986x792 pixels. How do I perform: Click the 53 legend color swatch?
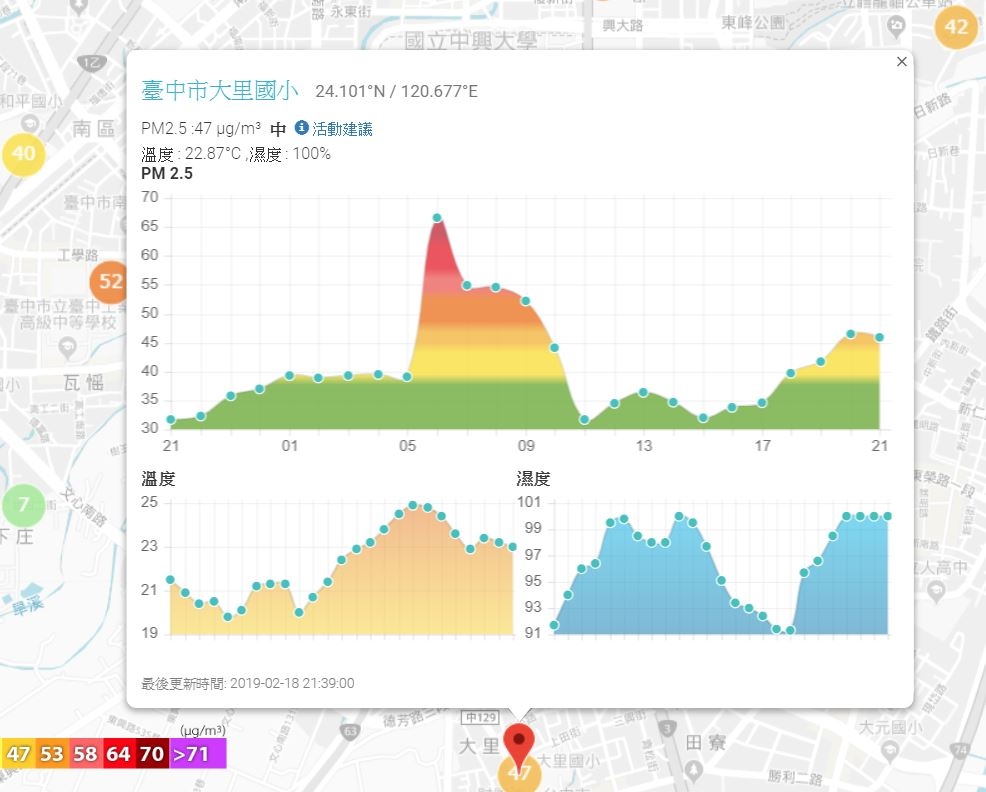pyautogui.click(x=51, y=754)
